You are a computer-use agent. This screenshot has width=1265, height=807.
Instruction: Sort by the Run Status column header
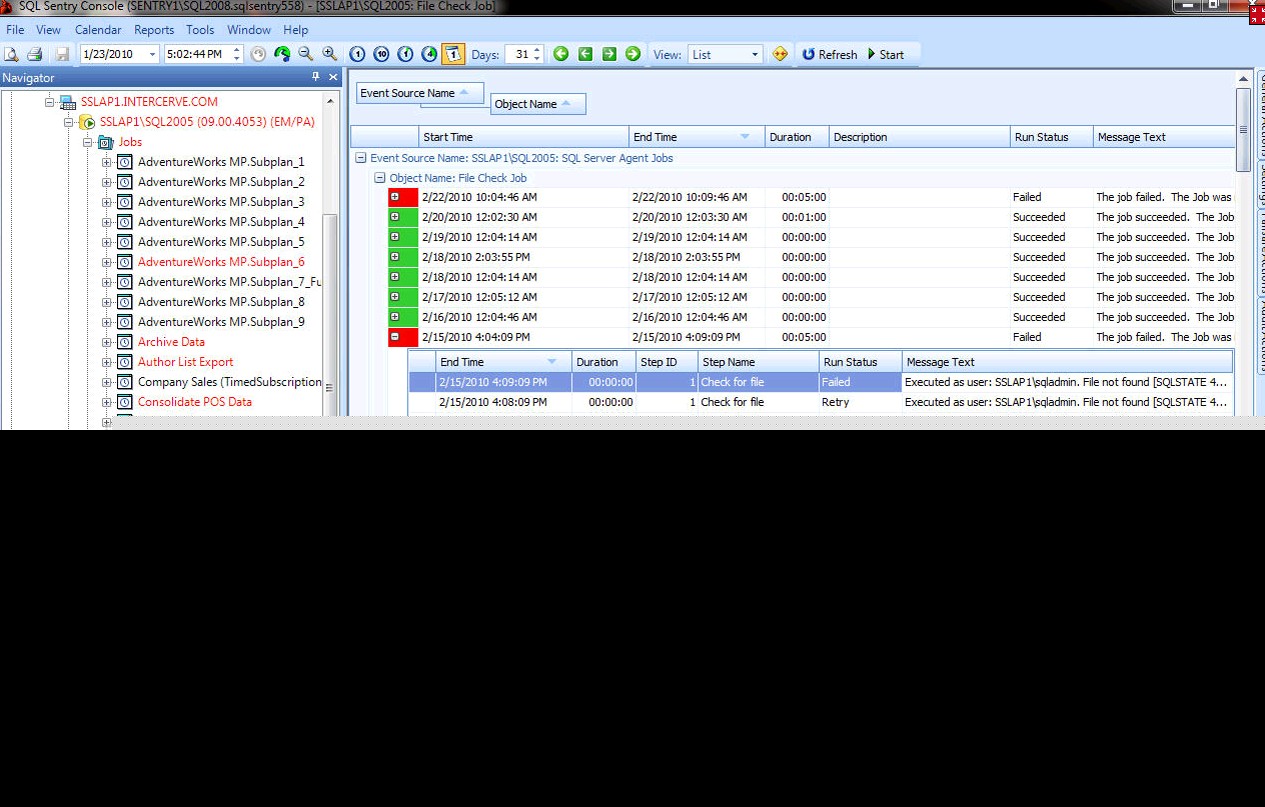pos(1041,137)
